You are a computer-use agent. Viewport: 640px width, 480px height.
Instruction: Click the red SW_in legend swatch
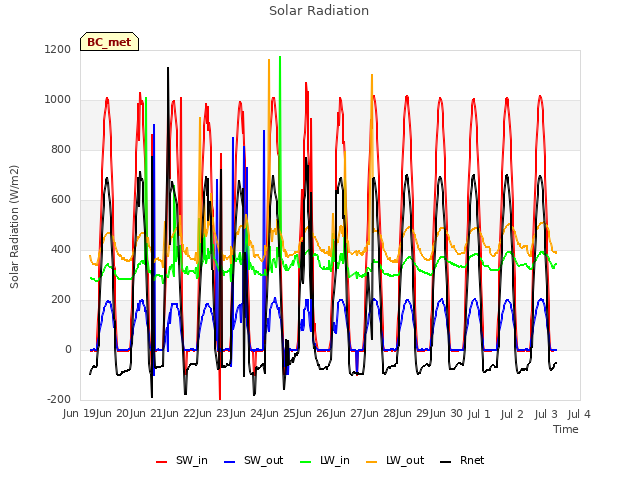coord(162,462)
